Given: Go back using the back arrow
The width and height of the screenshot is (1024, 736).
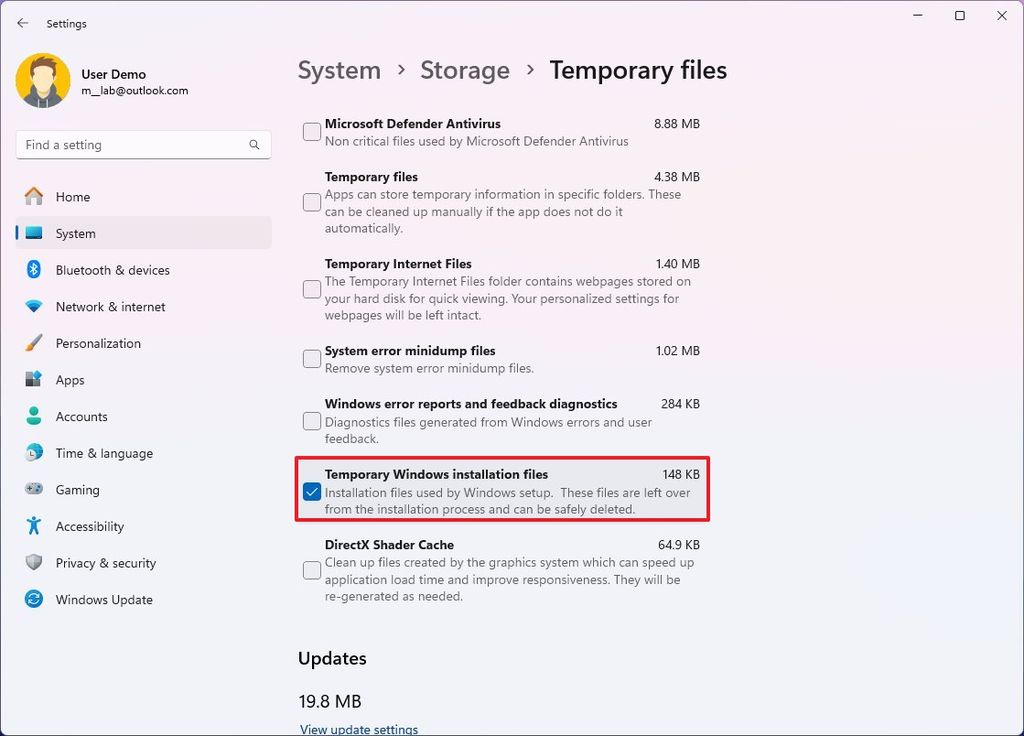Looking at the screenshot, I should pyautogui.click(x=22, y=23).
